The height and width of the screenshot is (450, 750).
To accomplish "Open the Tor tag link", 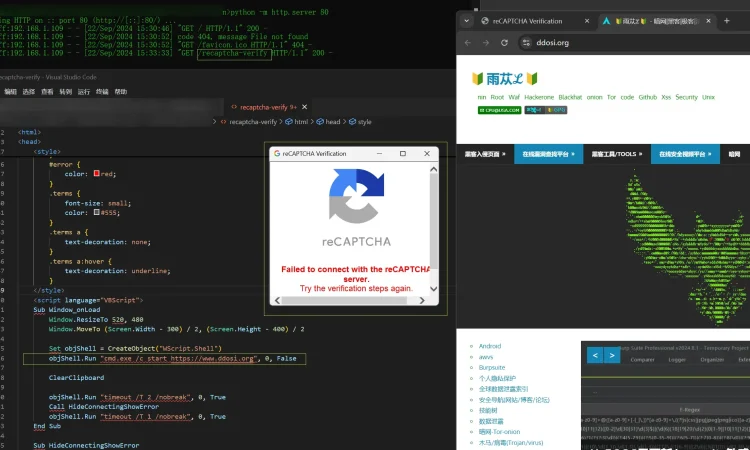I will [611, 97].
